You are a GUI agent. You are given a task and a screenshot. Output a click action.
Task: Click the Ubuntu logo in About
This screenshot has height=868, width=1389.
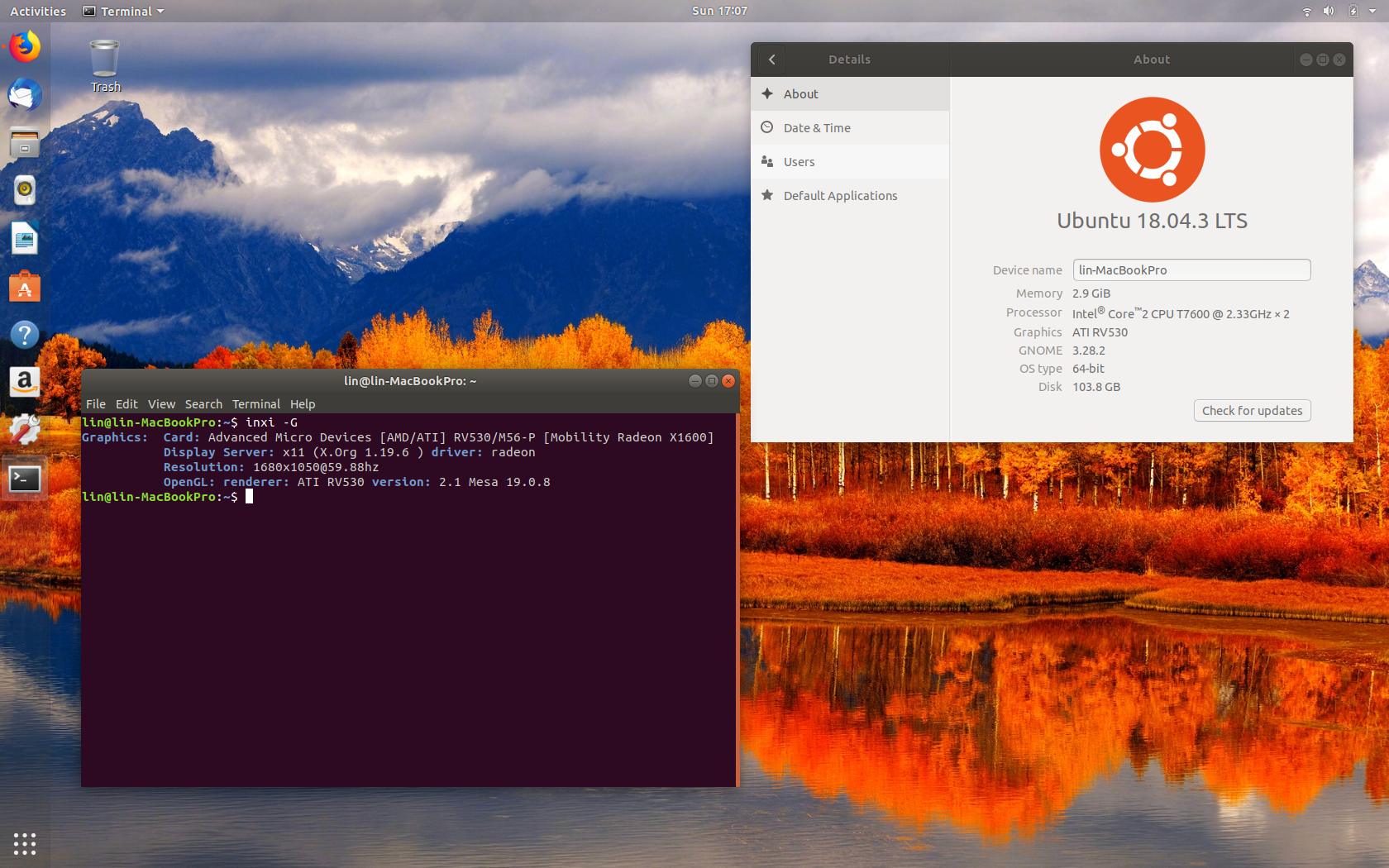[1152, 150]
